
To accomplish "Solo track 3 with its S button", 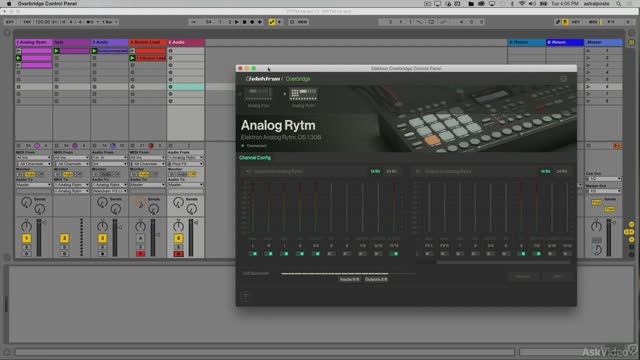I will (x=102, y=247).
